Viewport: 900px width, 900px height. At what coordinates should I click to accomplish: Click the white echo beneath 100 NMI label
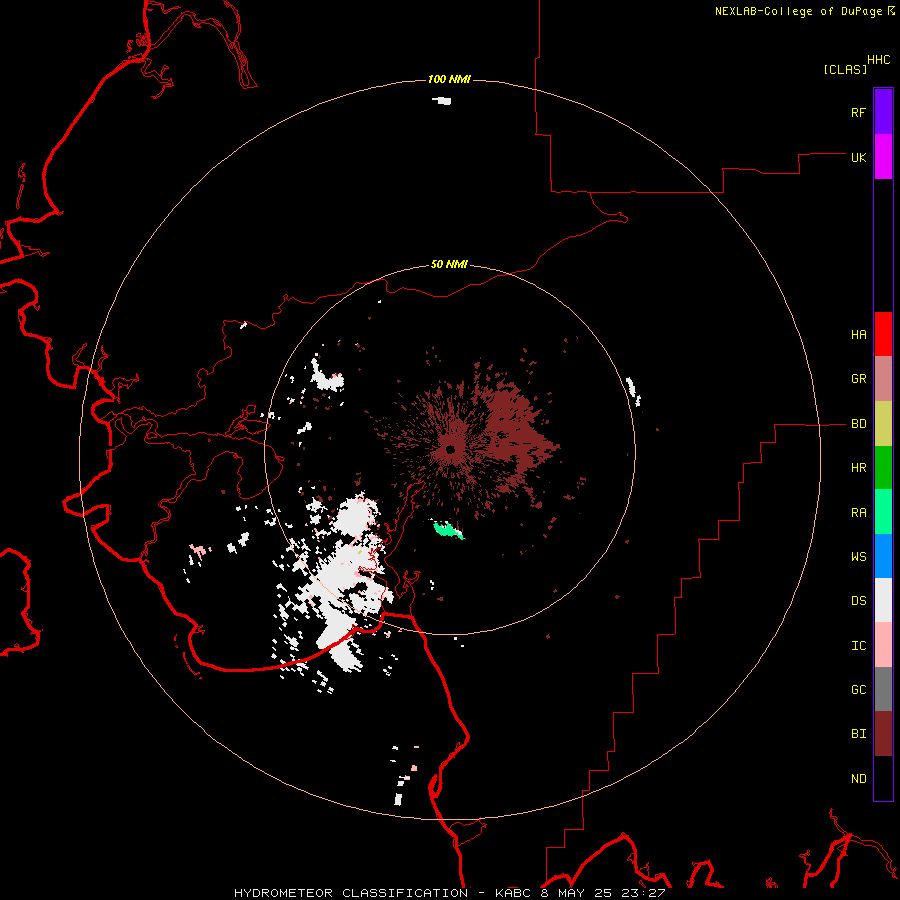click(442, 100)
